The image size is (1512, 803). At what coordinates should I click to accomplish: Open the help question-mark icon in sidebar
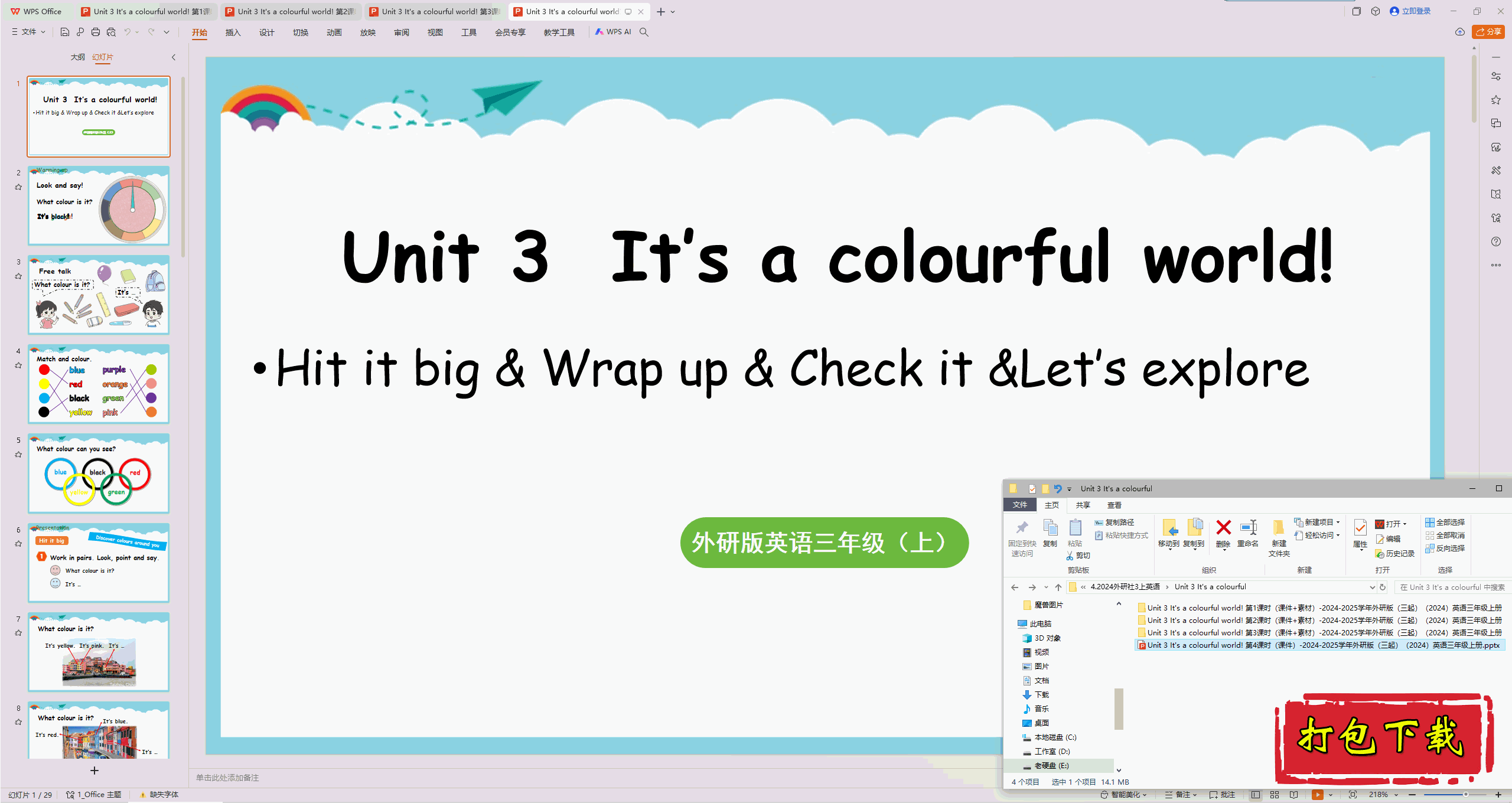[1496, 241]
